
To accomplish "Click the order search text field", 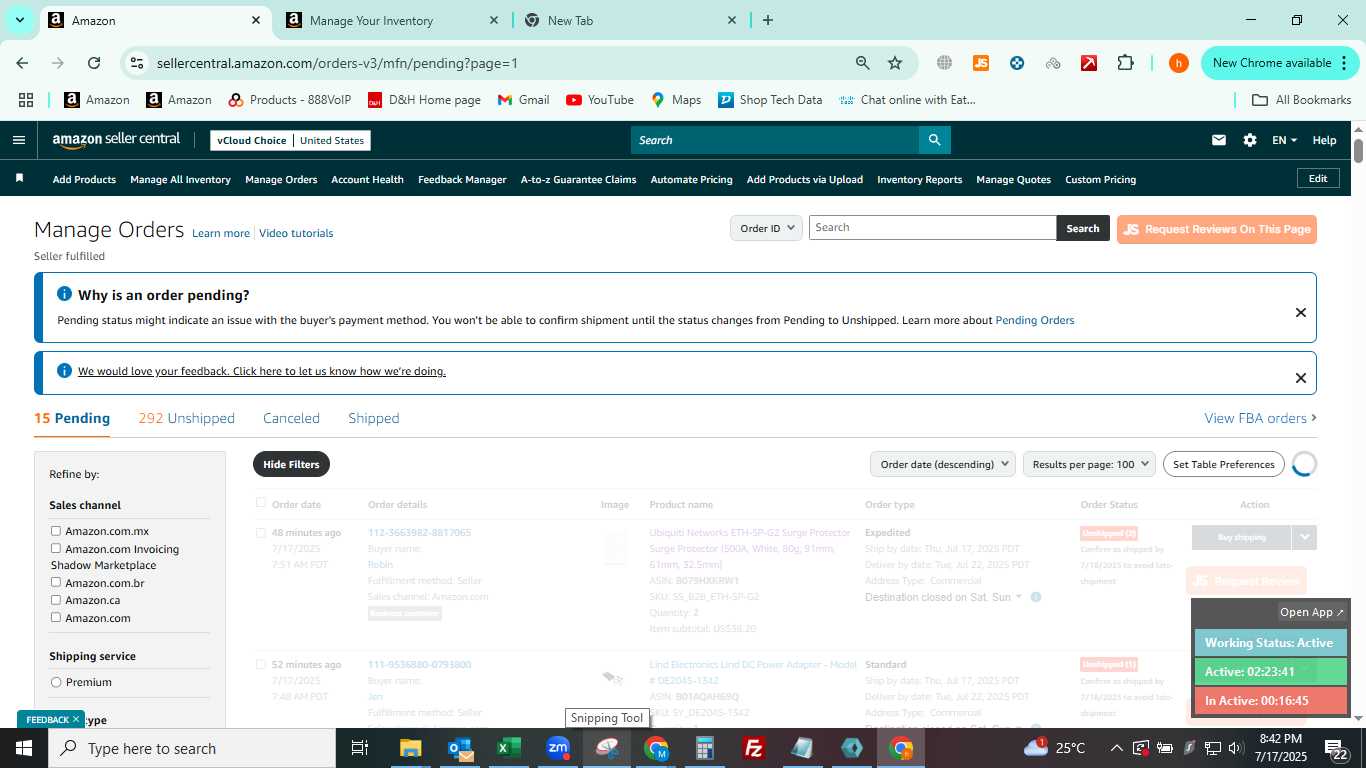I will [x=932, y=228].
